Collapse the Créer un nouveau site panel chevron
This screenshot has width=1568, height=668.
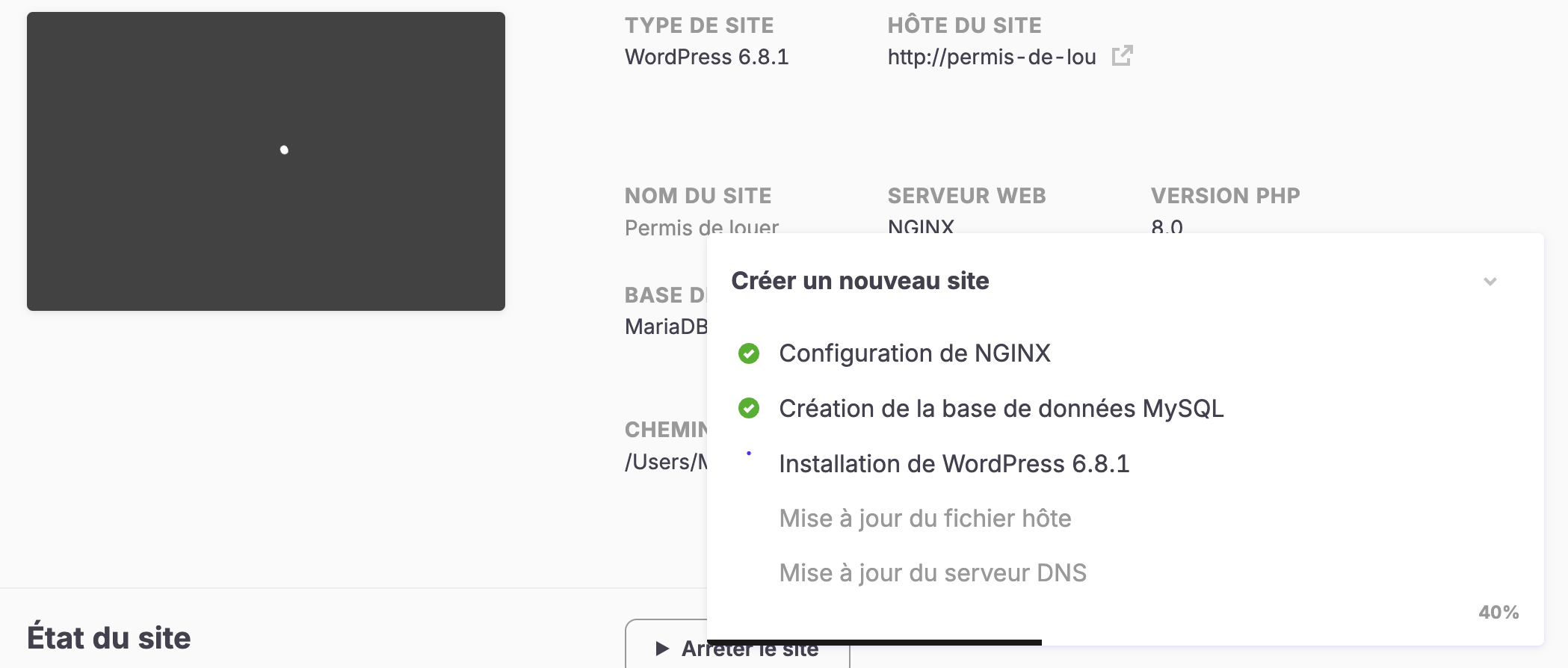[1490, 282]
